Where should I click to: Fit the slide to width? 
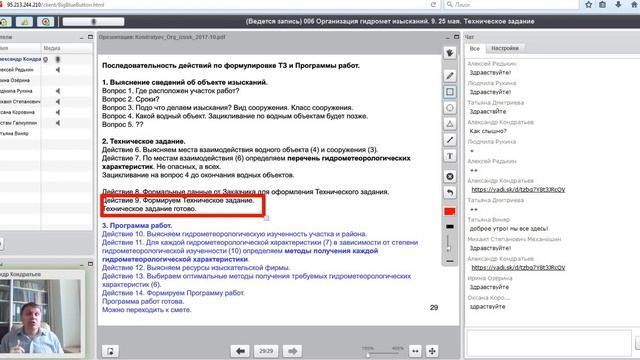click(x=415, y=351)
